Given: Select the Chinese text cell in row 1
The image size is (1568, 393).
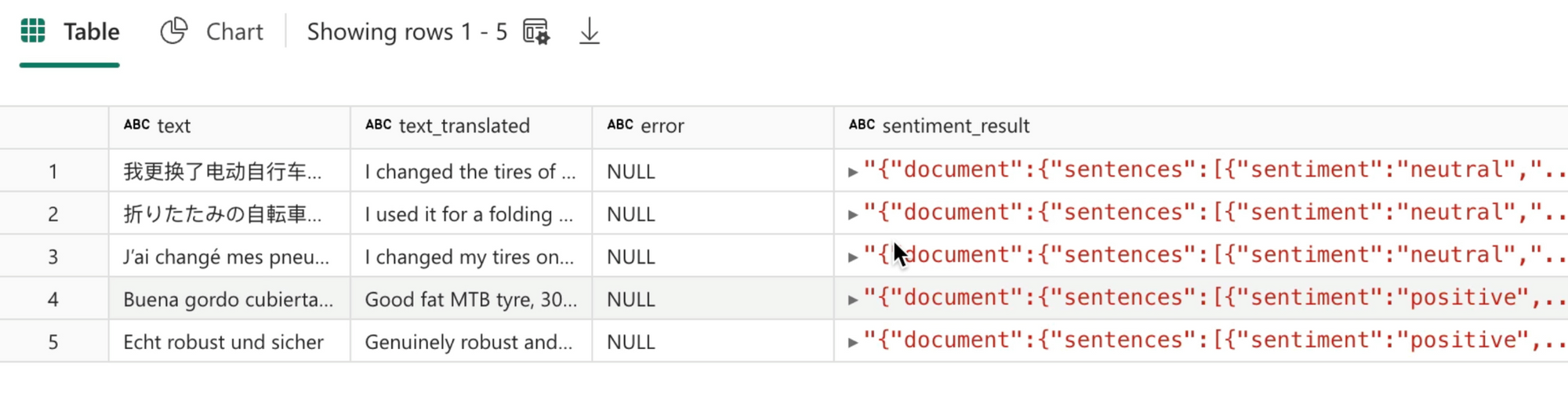Looking at the screenshot, I should tap(222, 172).
